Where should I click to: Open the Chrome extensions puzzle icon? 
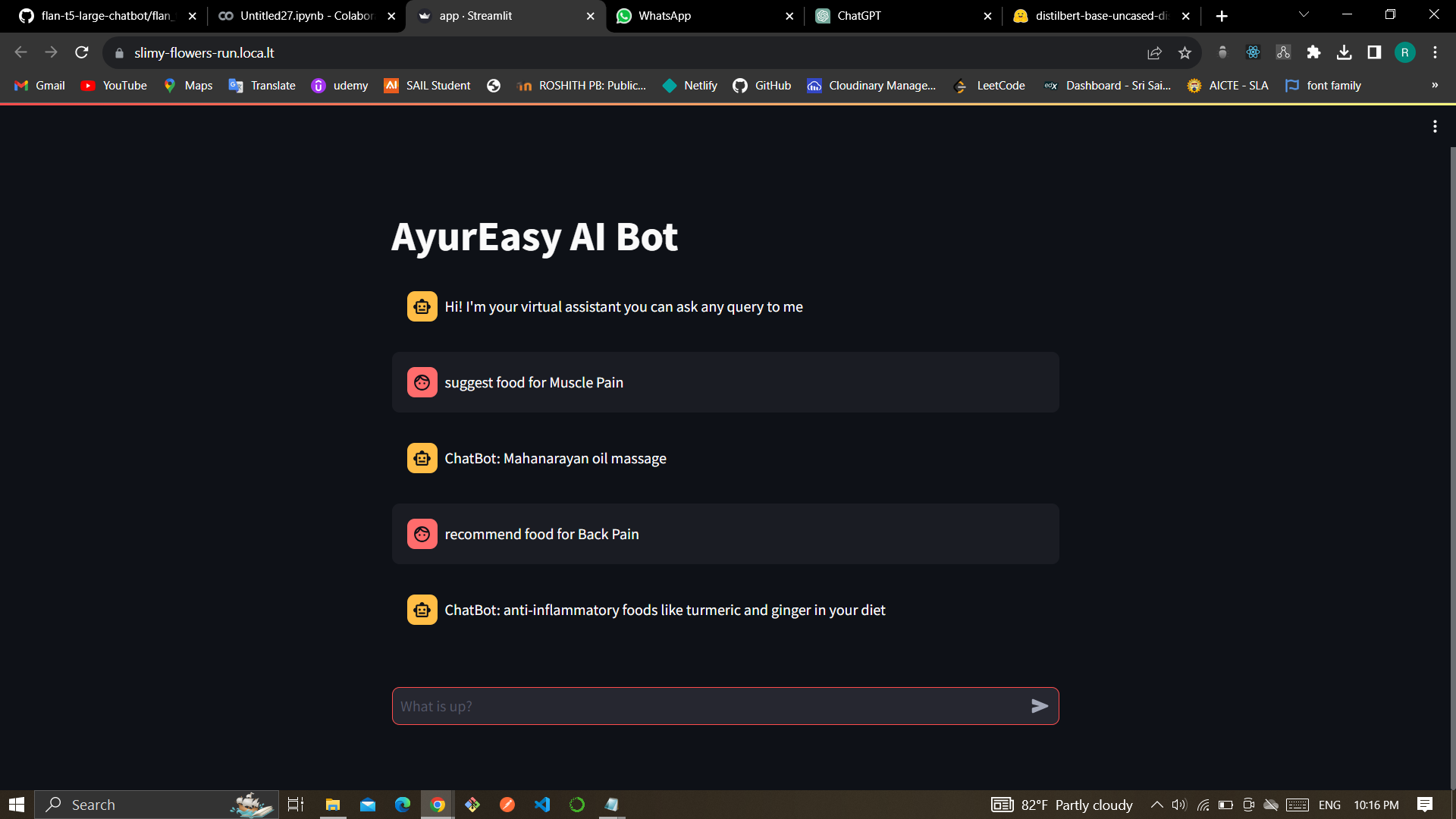coord(1314,52)
